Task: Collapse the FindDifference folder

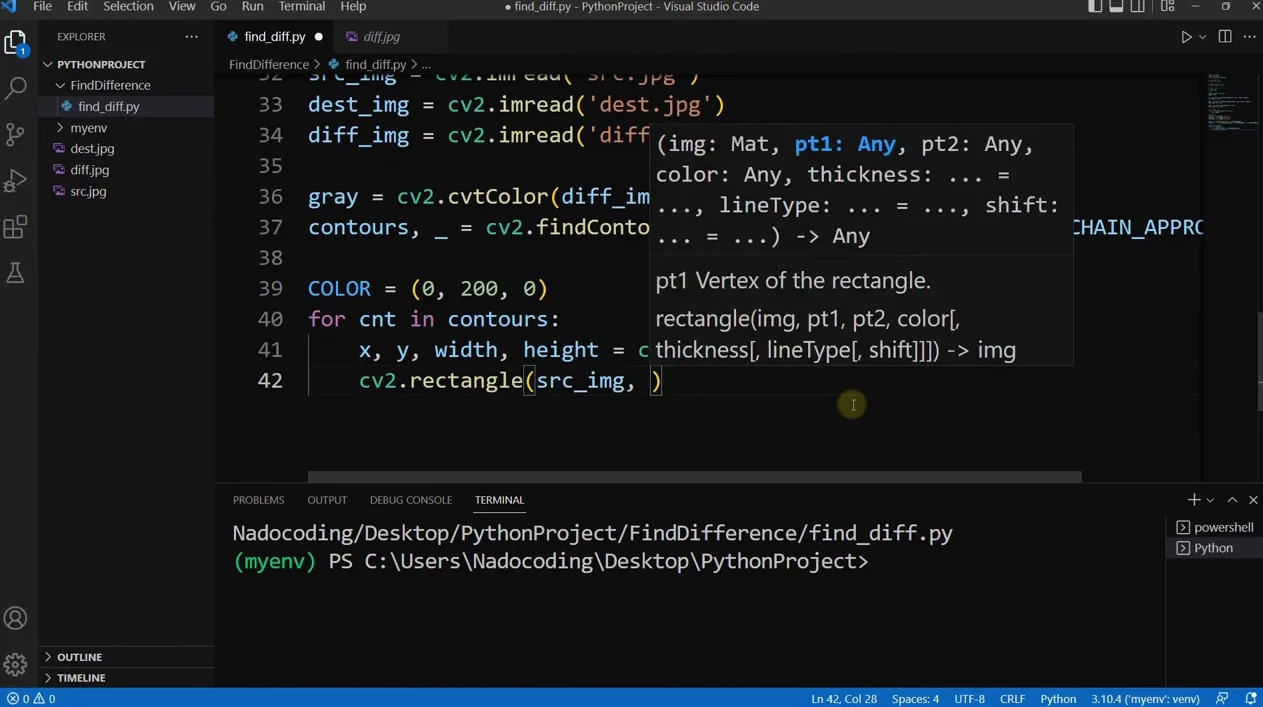Action: tap(126, 85)
